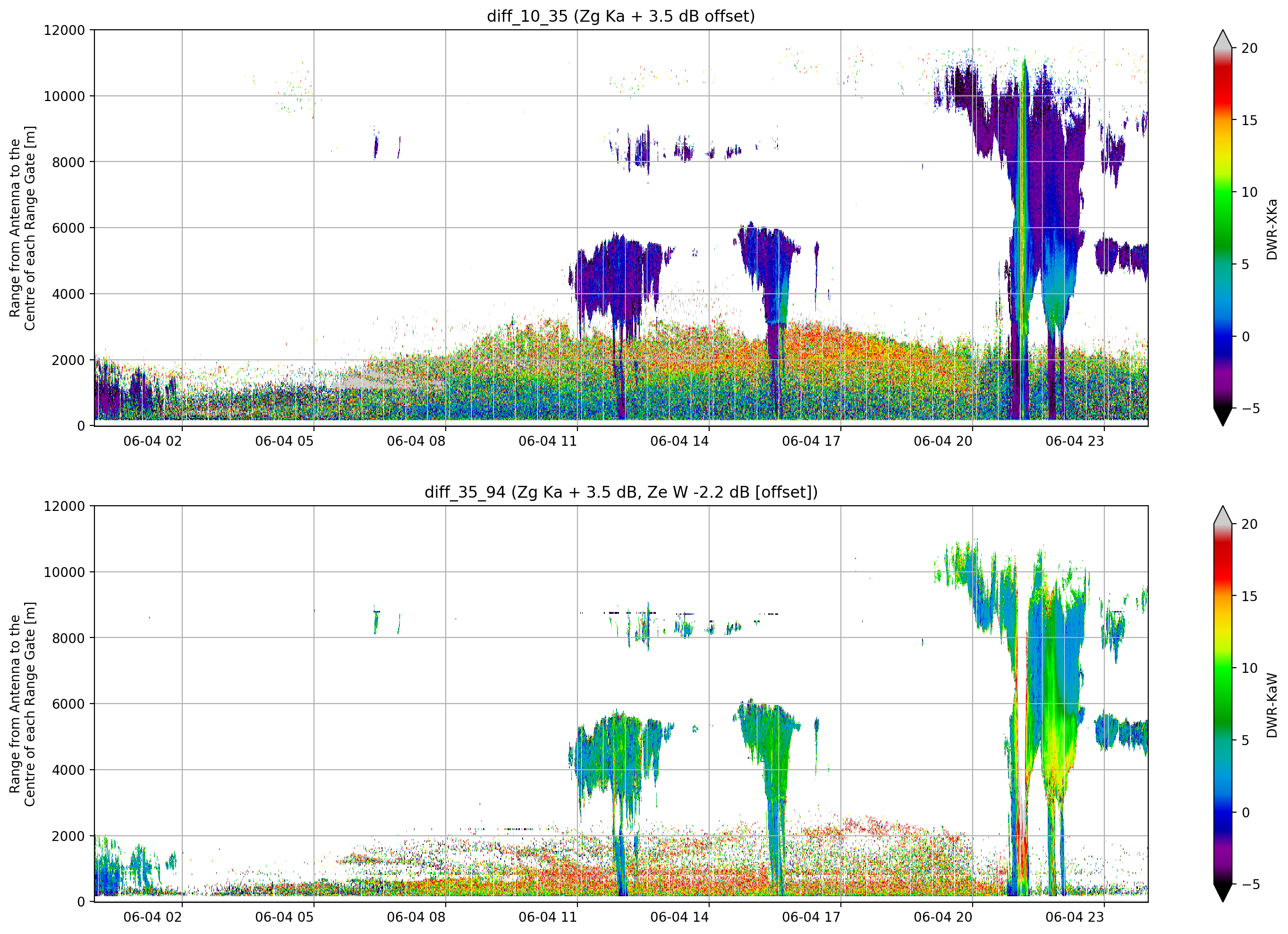Click the 15 tick on the DWR-XKa colorbar
The height and width of the screenshot is (934, 1288).
pos(1249,120)
